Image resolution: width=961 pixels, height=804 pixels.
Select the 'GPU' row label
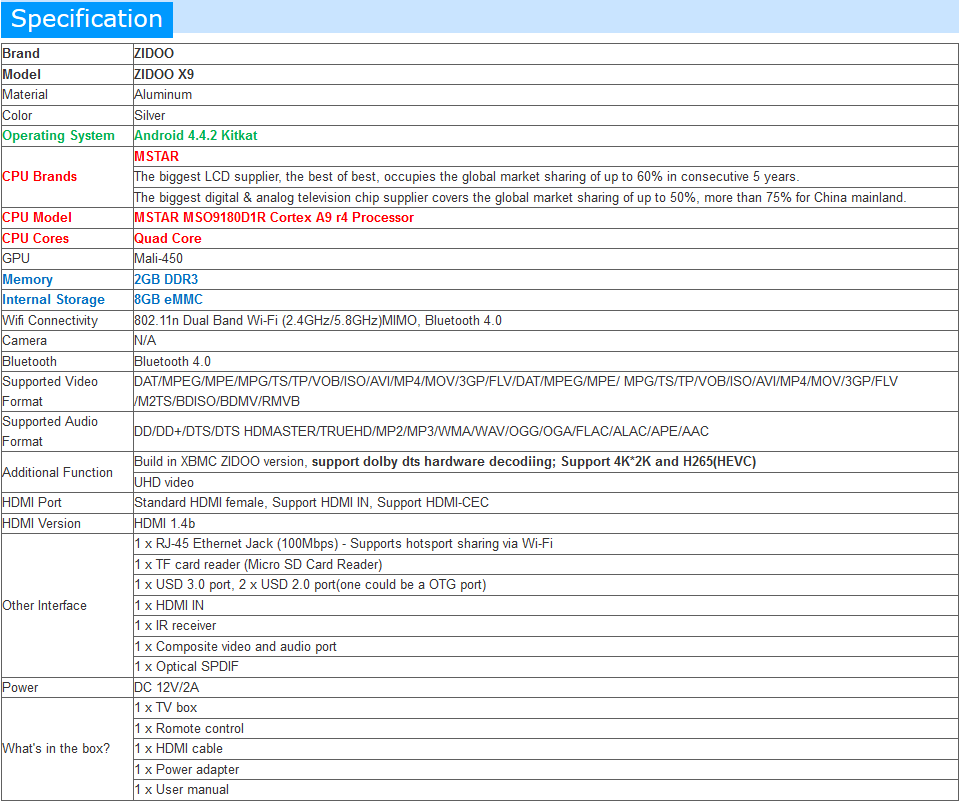tap(16, 259)
